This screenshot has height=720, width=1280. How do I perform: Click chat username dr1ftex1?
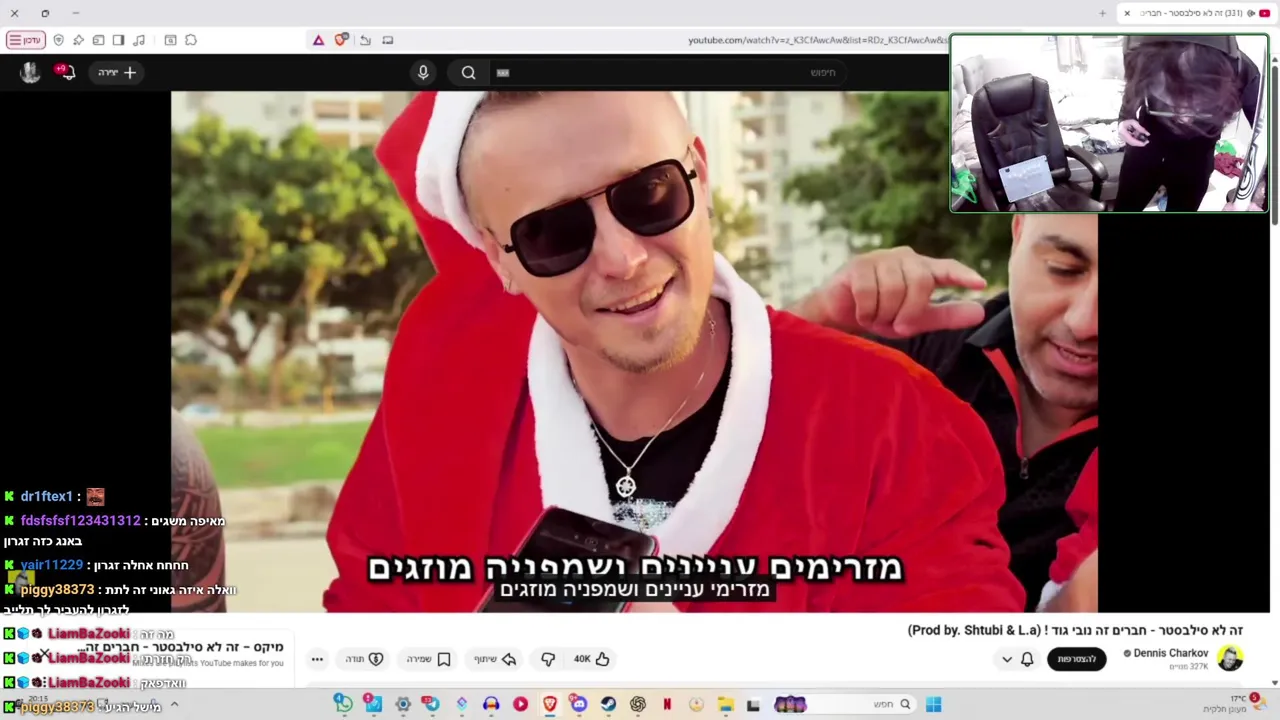click(46, 496)
